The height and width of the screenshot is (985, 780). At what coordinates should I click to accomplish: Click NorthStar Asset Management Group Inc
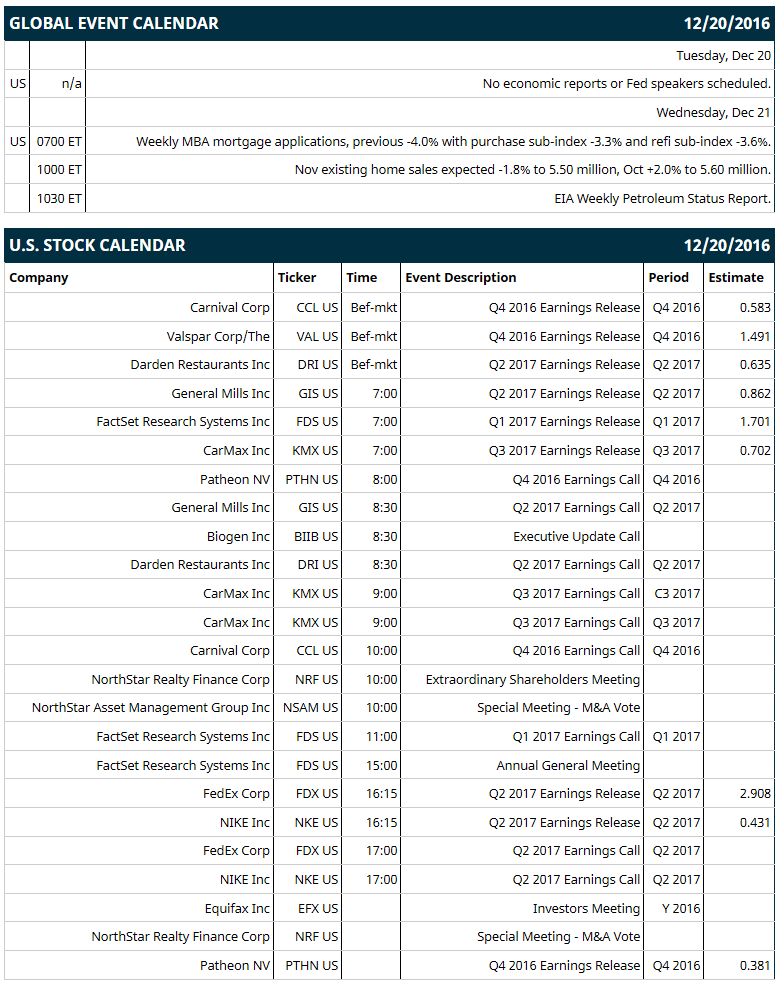click(x=151, y=708)
